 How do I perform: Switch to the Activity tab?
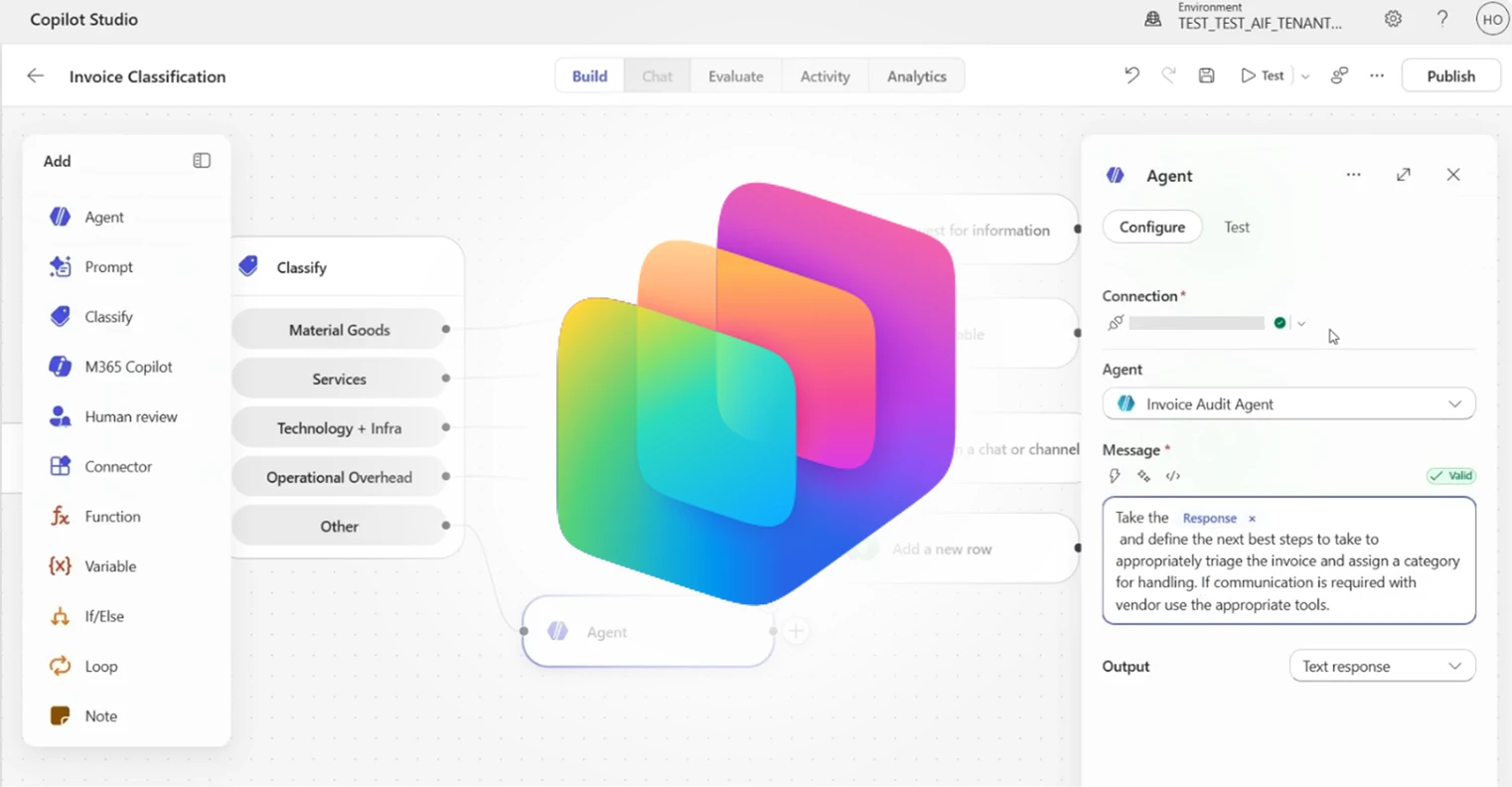coord(825,76)
